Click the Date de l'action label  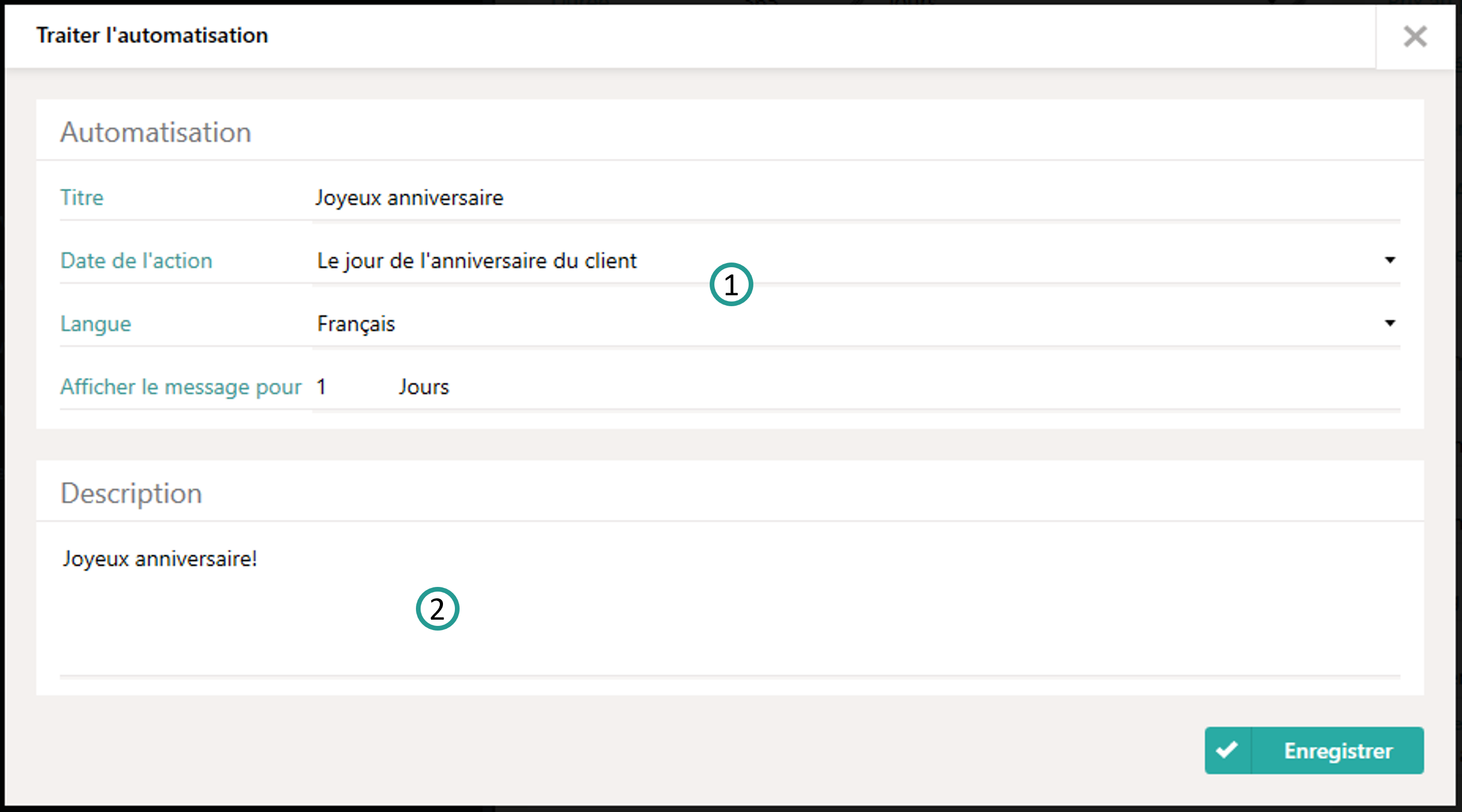pyautogui.click(x=136, y=261)
